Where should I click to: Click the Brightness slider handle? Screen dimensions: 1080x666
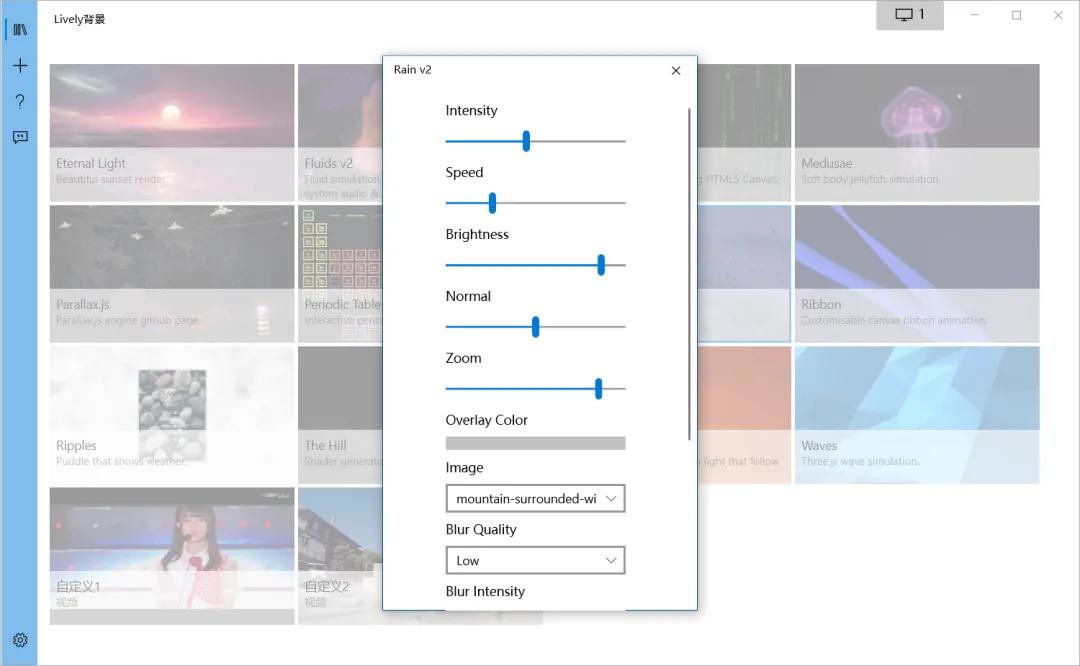coord(601,265)
